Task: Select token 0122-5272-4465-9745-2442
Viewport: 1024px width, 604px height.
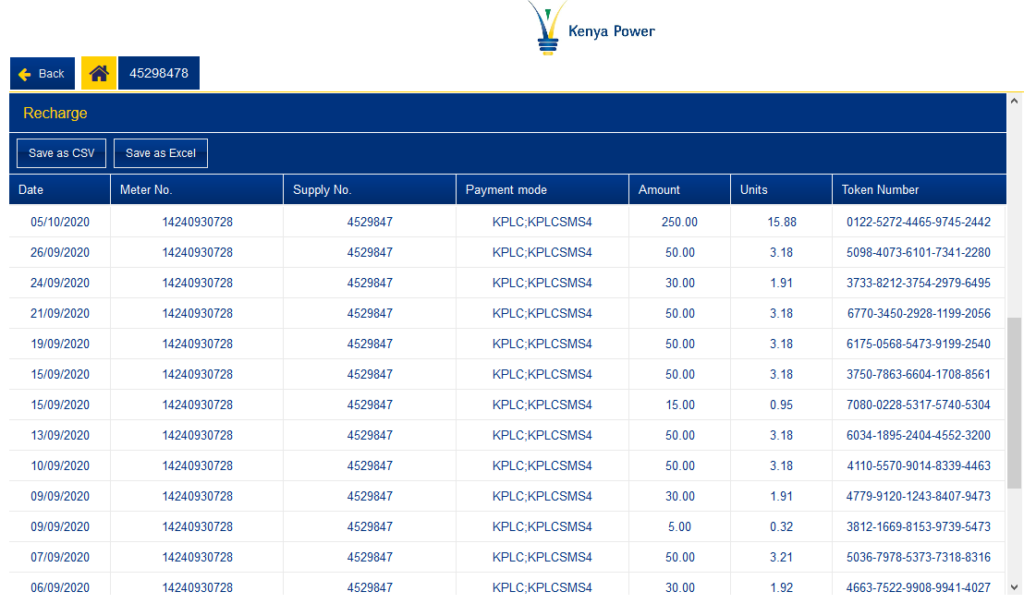Action: (x=918, y=222)
